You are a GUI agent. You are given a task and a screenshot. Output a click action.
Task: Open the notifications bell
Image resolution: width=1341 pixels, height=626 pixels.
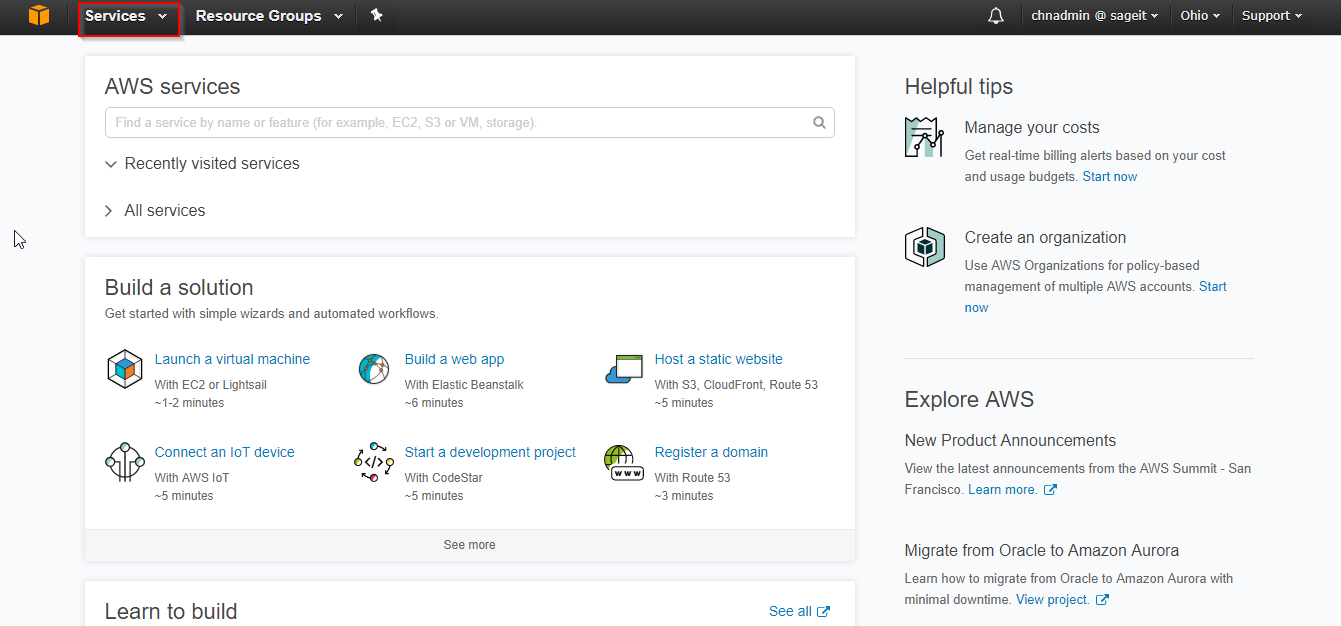tap(995, 16)
